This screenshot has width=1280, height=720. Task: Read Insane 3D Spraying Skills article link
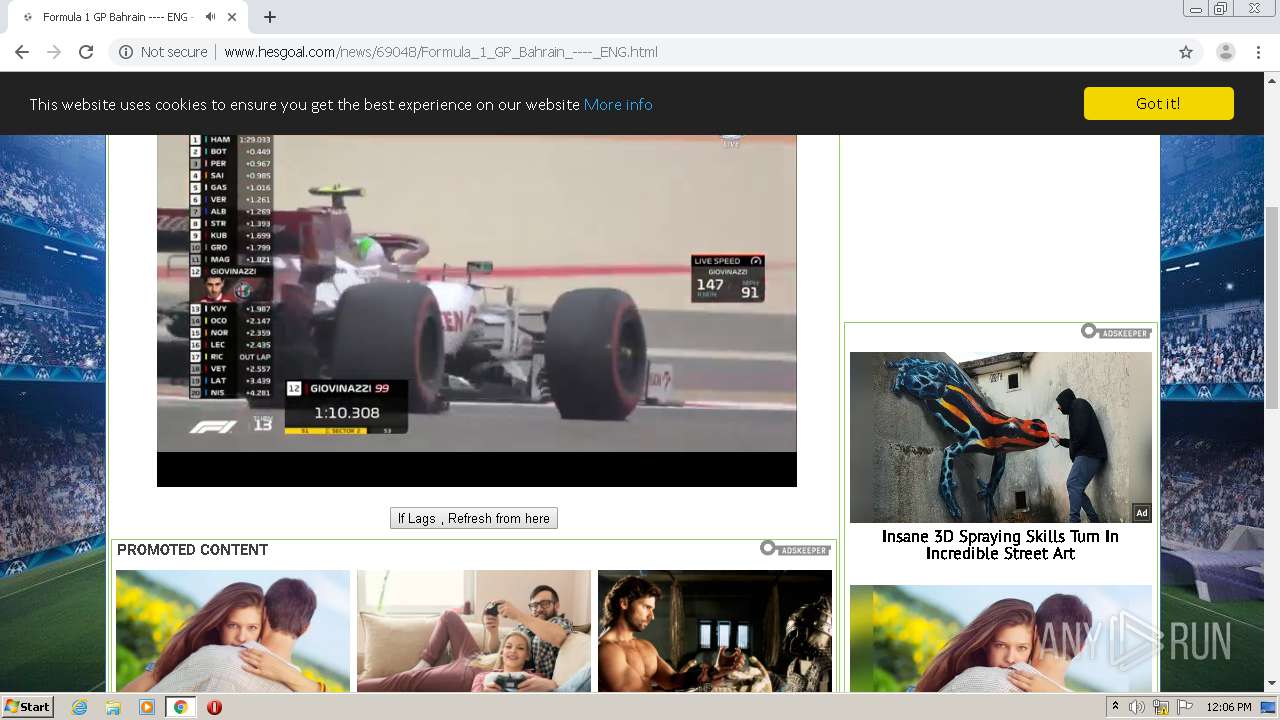(x=1000, y=545)
